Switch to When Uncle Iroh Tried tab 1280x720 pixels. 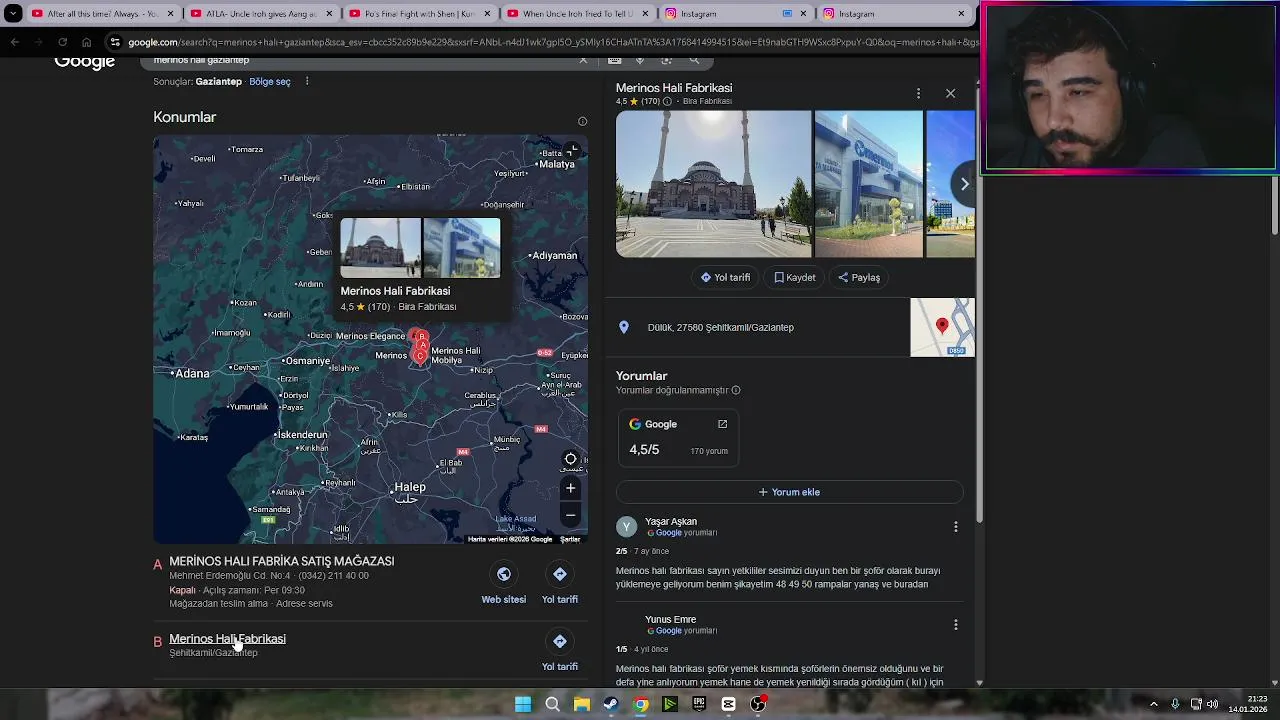click(577, 14)
